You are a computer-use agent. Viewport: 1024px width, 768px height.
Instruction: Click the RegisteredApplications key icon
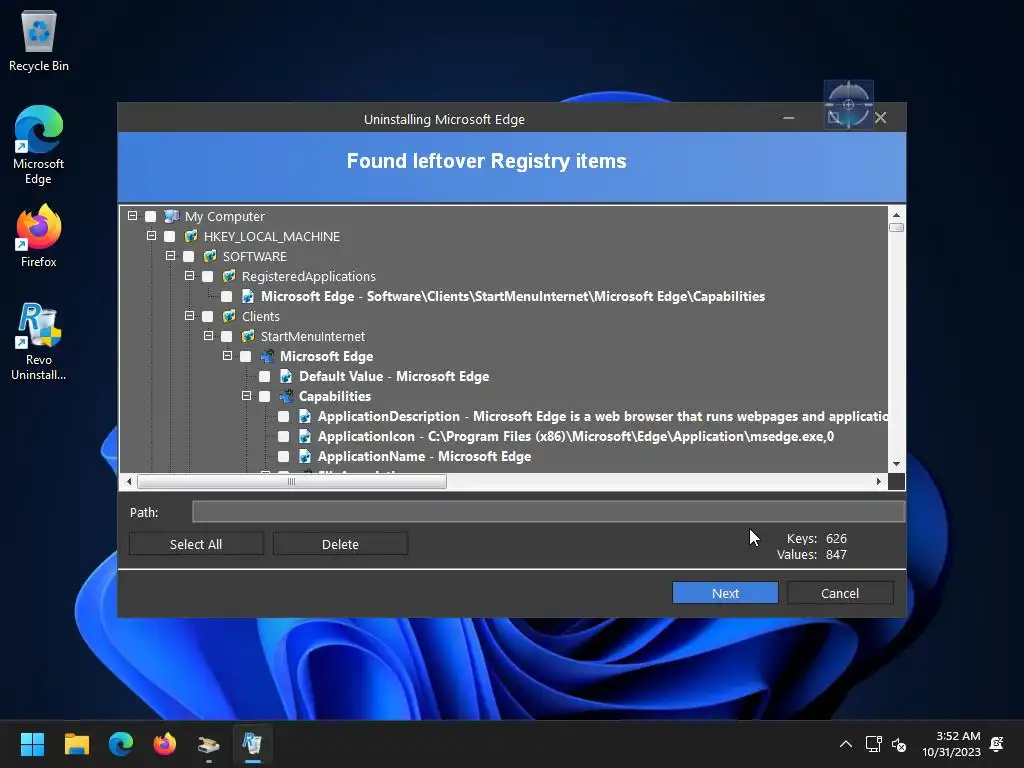coord(229,276)
